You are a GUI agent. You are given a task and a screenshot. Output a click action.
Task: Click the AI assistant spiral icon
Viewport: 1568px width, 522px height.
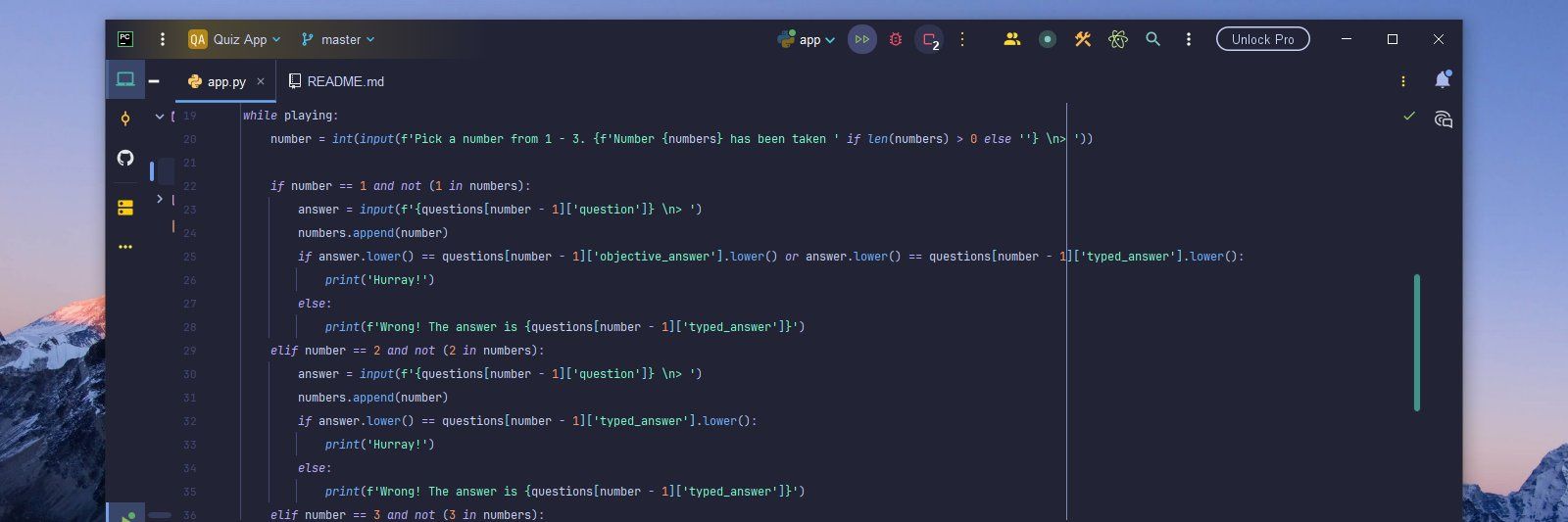tap(1443, 119)
